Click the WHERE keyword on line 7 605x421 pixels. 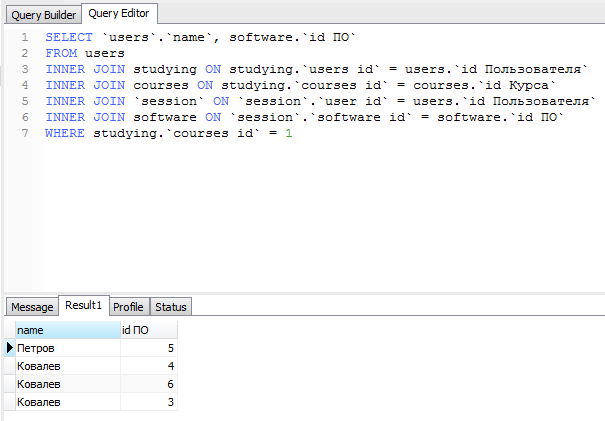tap(65, 133)
